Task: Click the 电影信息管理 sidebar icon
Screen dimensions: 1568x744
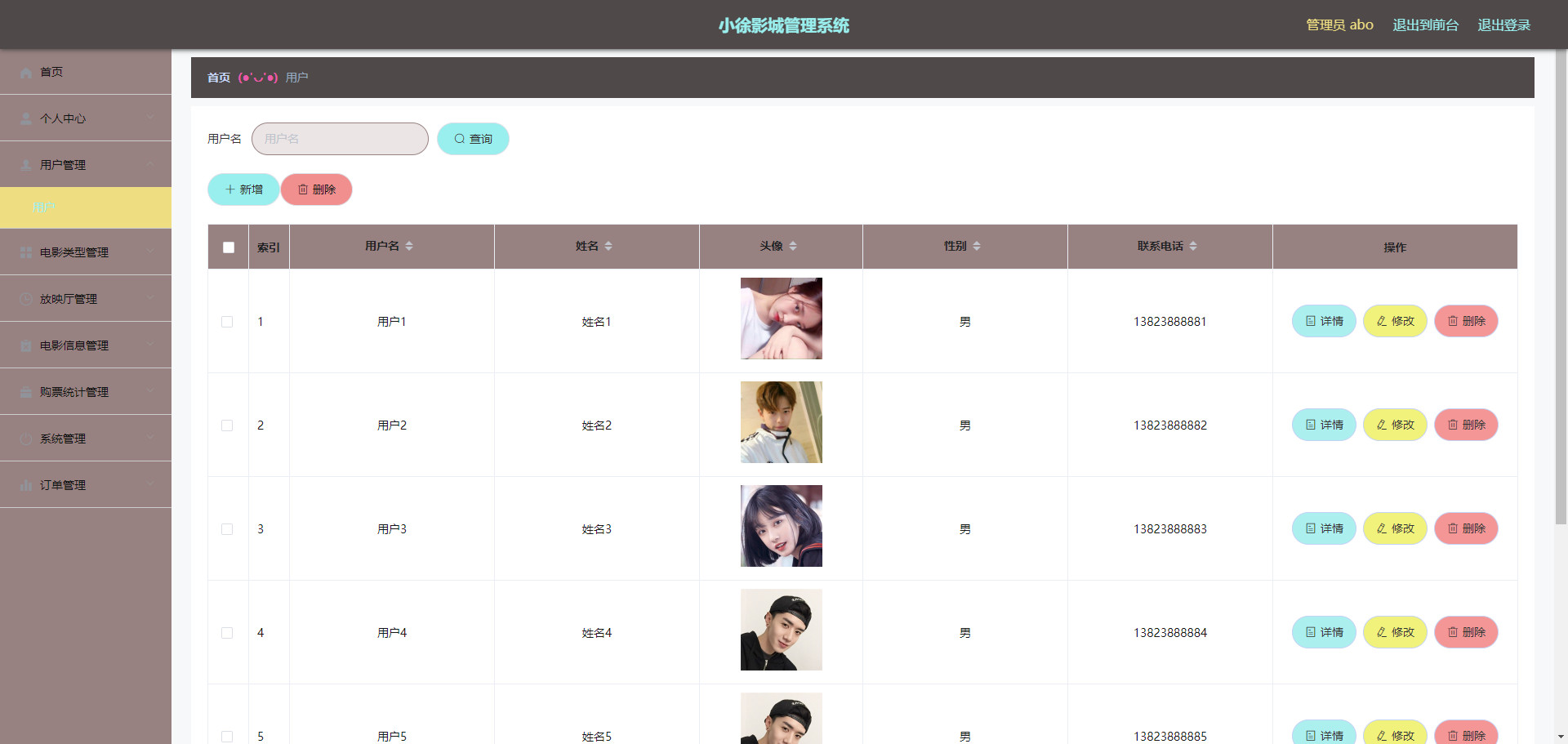Action: click(26, 346)
